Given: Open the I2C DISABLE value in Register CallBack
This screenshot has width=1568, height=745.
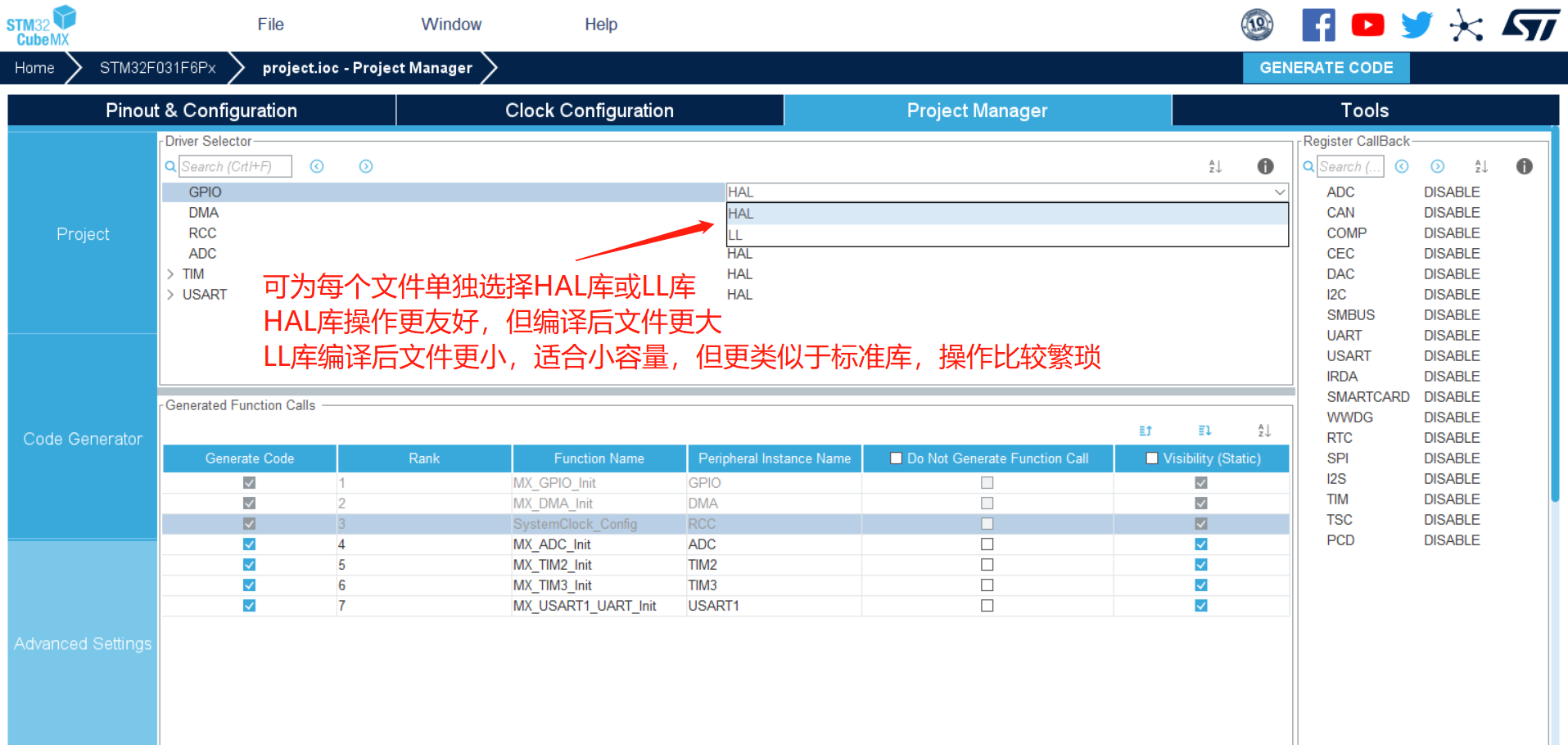Looking at the screenshot, I should pos(1452,295).
